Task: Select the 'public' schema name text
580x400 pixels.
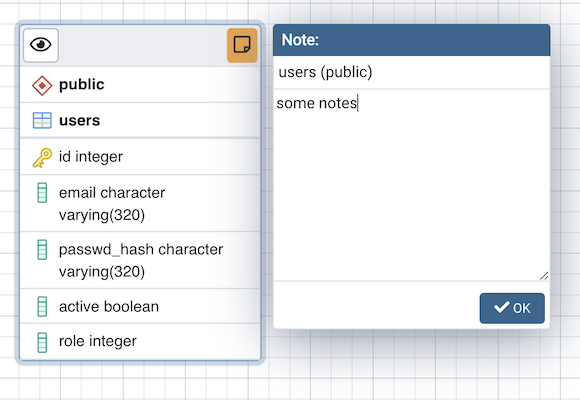Action: click(82, 84)
